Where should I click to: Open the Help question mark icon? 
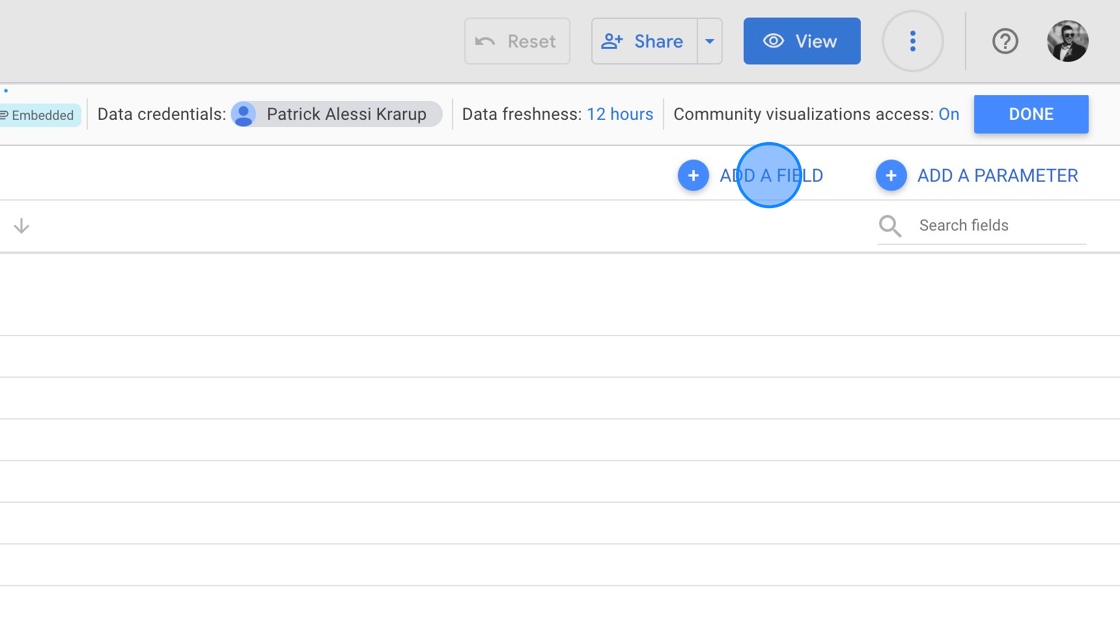click(1005, 41)
